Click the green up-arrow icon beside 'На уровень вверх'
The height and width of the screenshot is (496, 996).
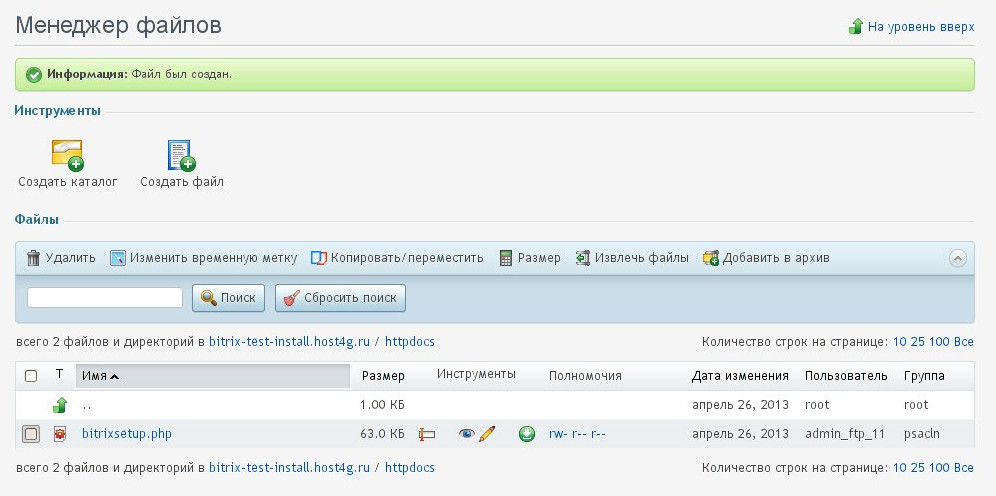point(856,27)
